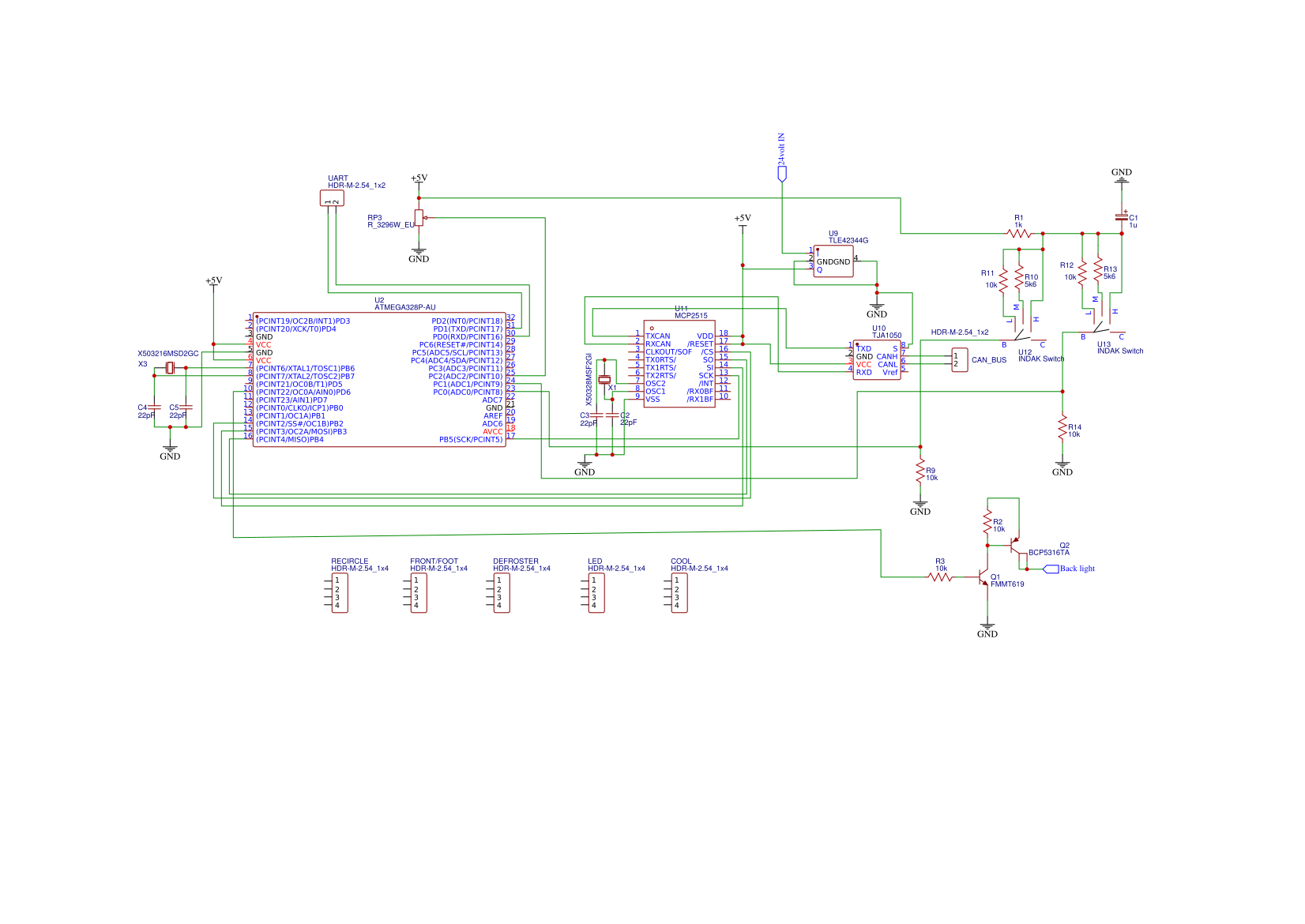This screenshot has width=1305, height=924.
Task: Click the X503216MSD2GC crystal part label
Action: pyautogui.click(x=168, y=354)
